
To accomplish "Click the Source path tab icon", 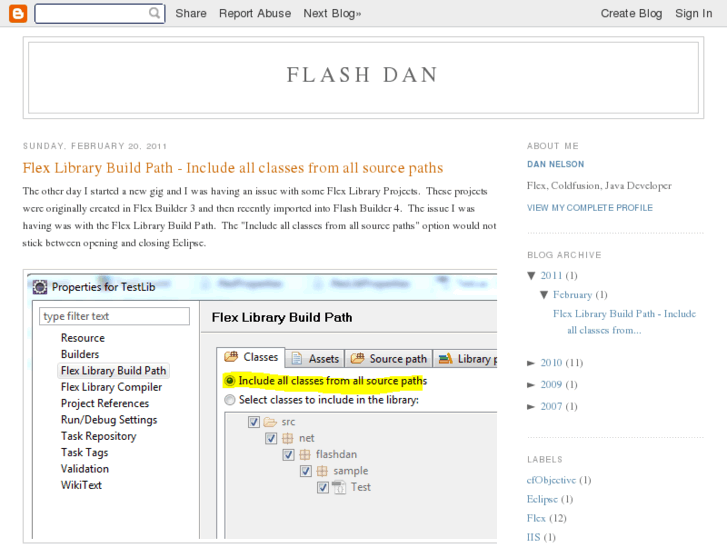I will pyautogui.click(x=357, y=359).
